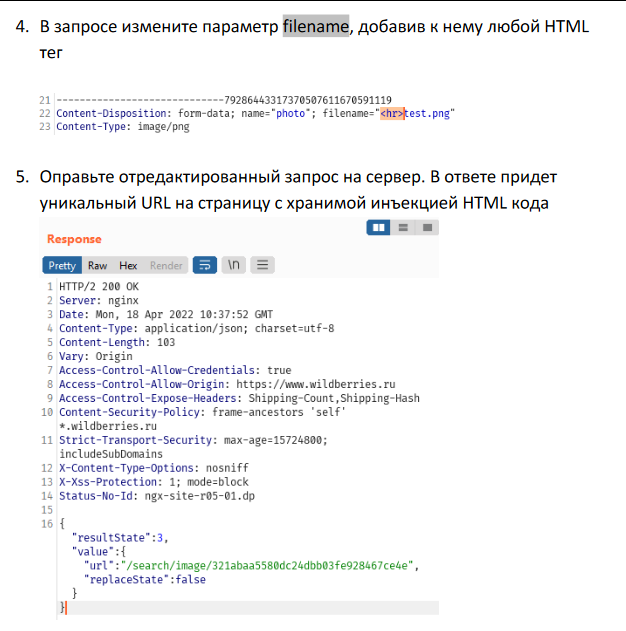Click the "replaceState":false JSON field
Image resolution: width=626 pixels, height=631 pixels.
(x=145, y=580)
